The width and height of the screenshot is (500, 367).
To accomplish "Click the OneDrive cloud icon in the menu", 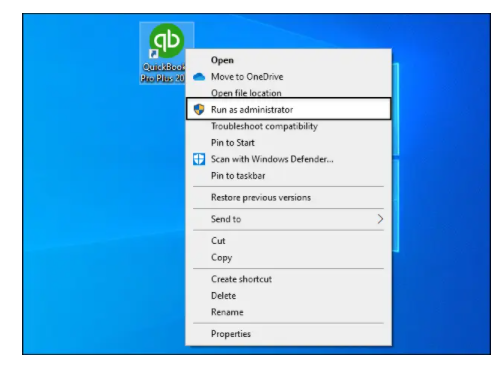I will tap(199, 77).
